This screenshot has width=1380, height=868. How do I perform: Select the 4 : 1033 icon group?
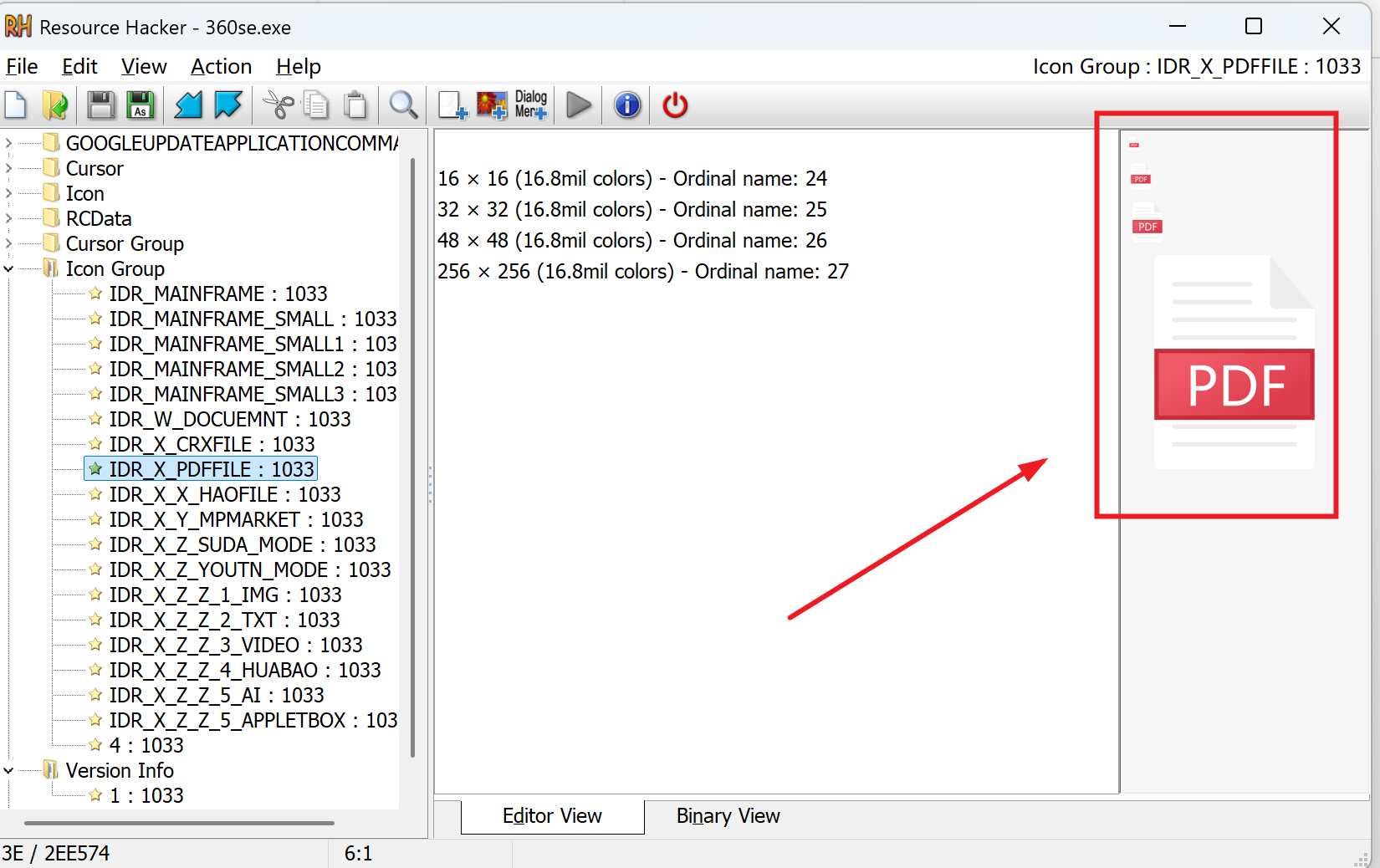click(146, 745)
